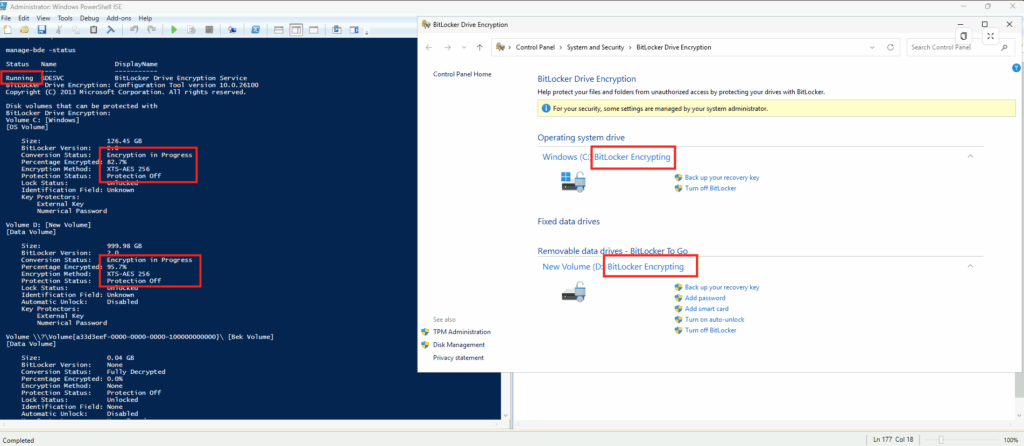Image resolution: width=1024 pixels, height=446 pixels.
Task: Collapse the New Volume (D:) drive section
Action: tap(969, 267)
